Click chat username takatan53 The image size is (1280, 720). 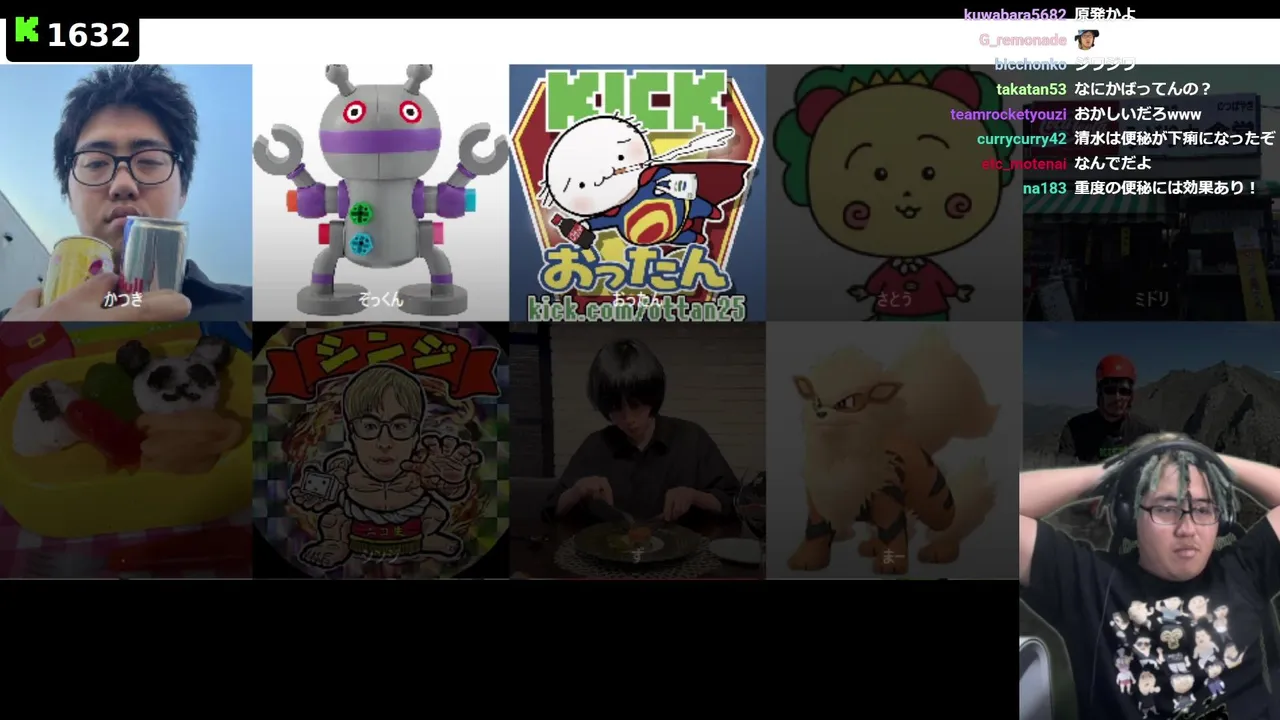pyautogui.click(x=1031, y=89)
